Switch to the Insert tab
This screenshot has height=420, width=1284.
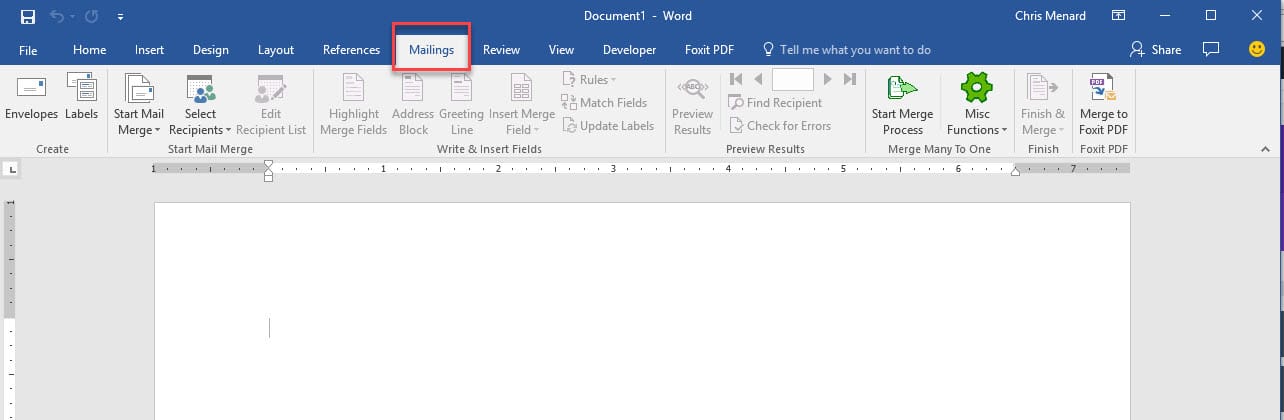(149, 50)
